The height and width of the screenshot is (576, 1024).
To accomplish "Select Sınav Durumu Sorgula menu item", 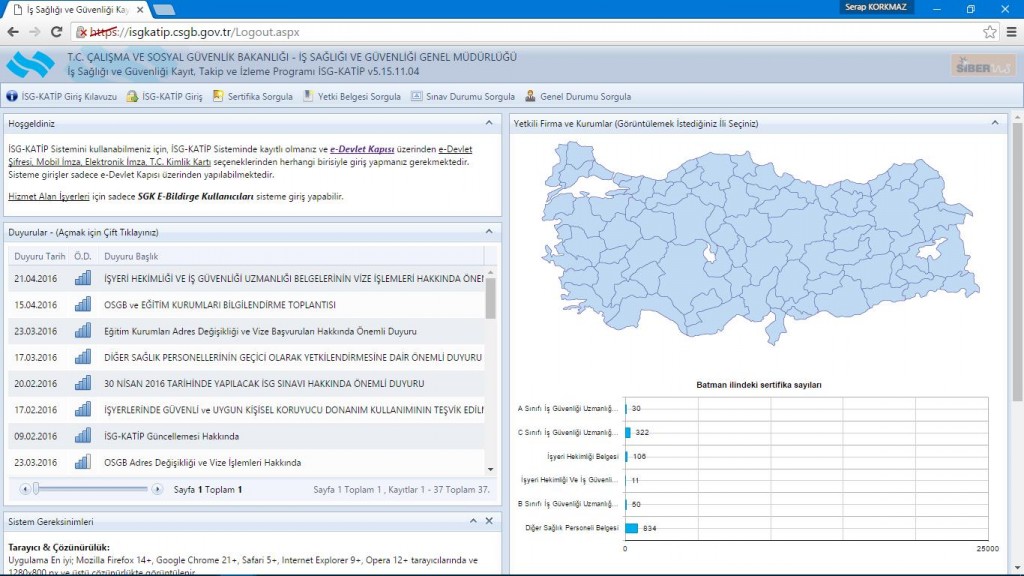I will coord(462,96).
